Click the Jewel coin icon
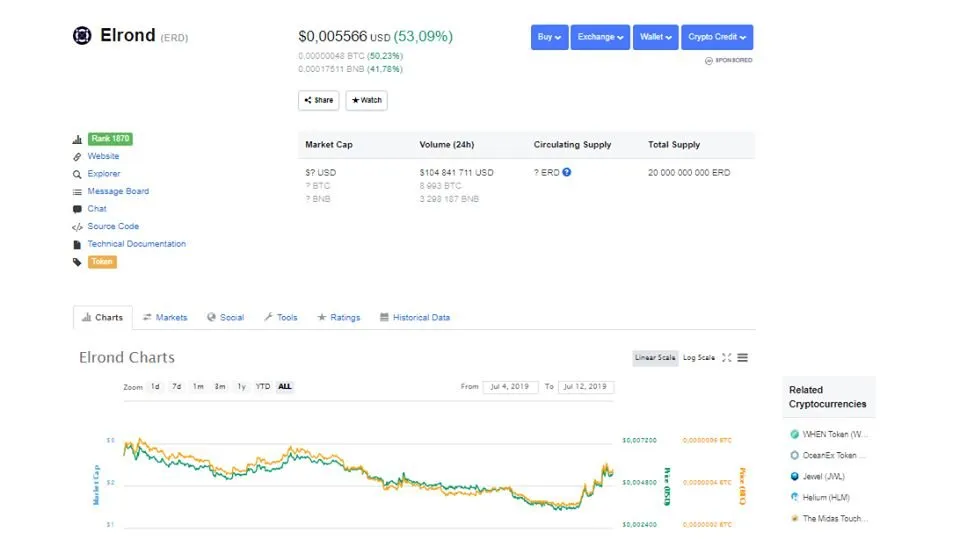 795,476
